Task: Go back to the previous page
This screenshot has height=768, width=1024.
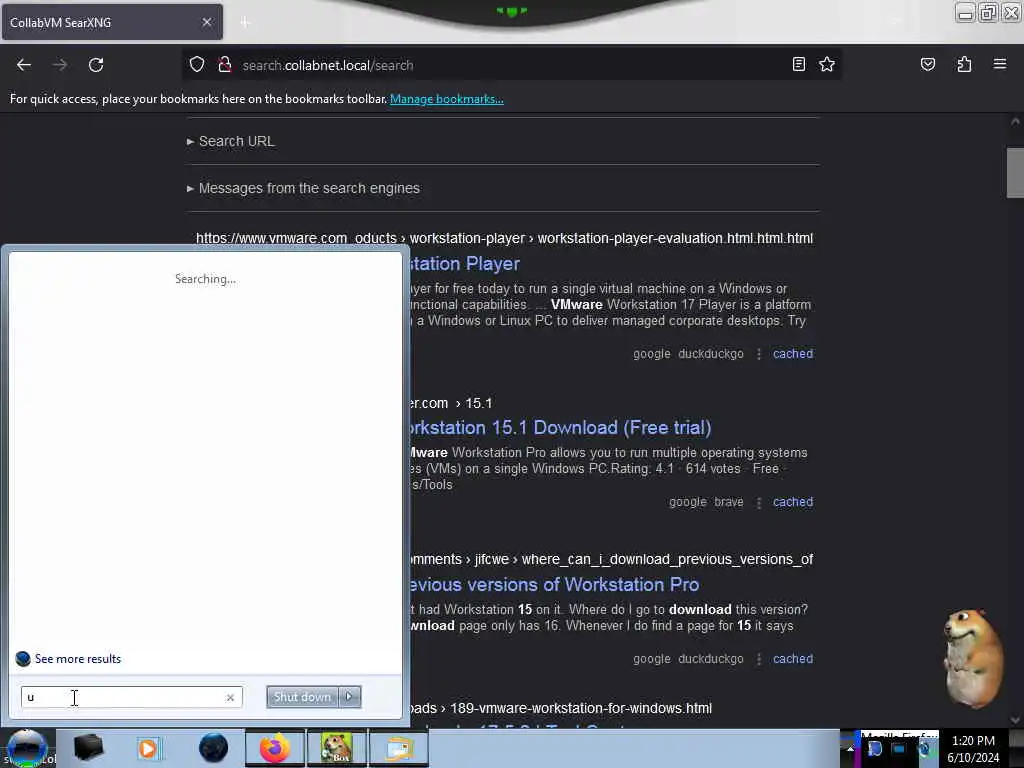Action: pyautogui.click(x=24, y=65)
